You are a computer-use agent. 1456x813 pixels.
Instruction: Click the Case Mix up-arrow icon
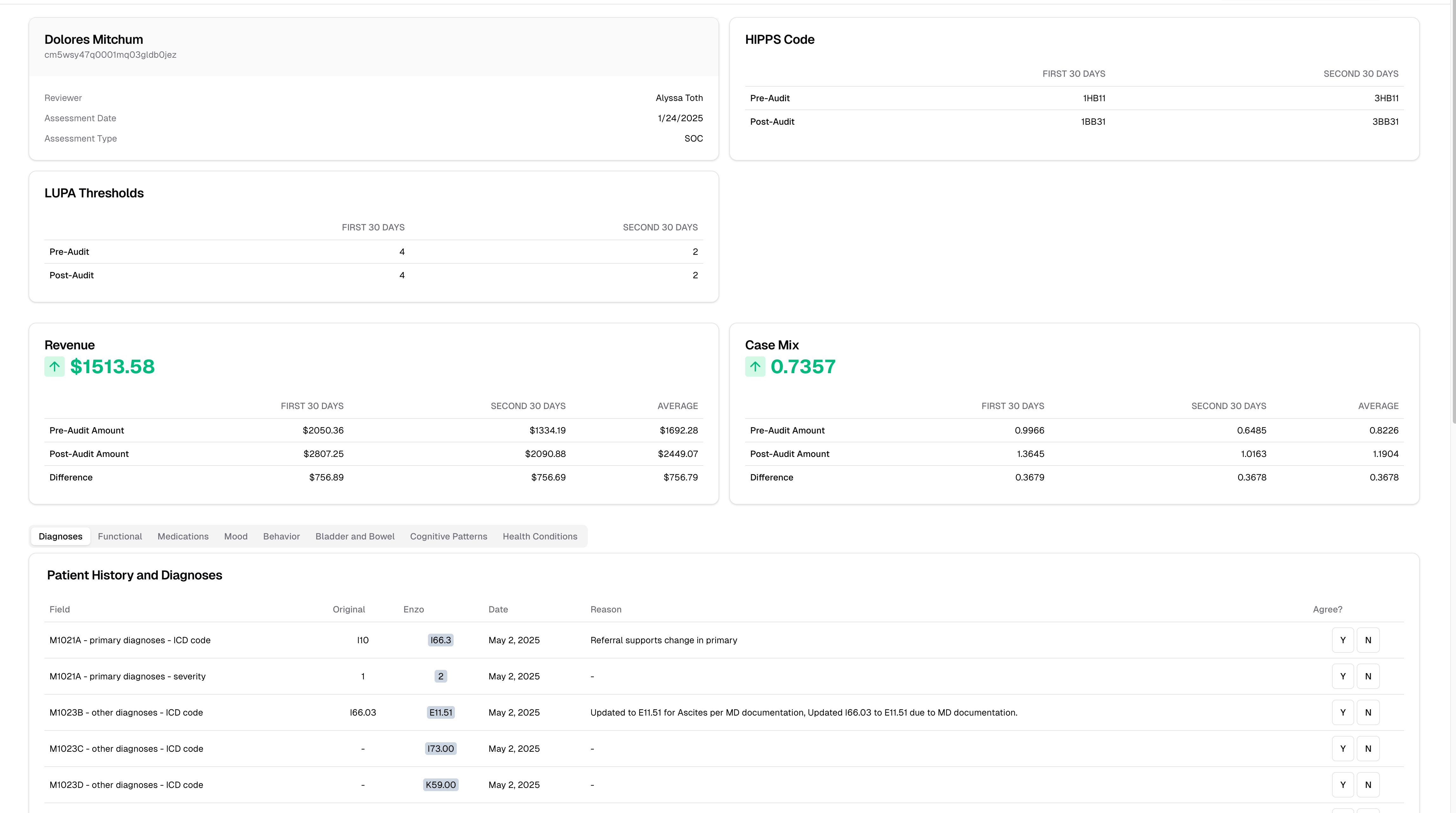point(755,367)
